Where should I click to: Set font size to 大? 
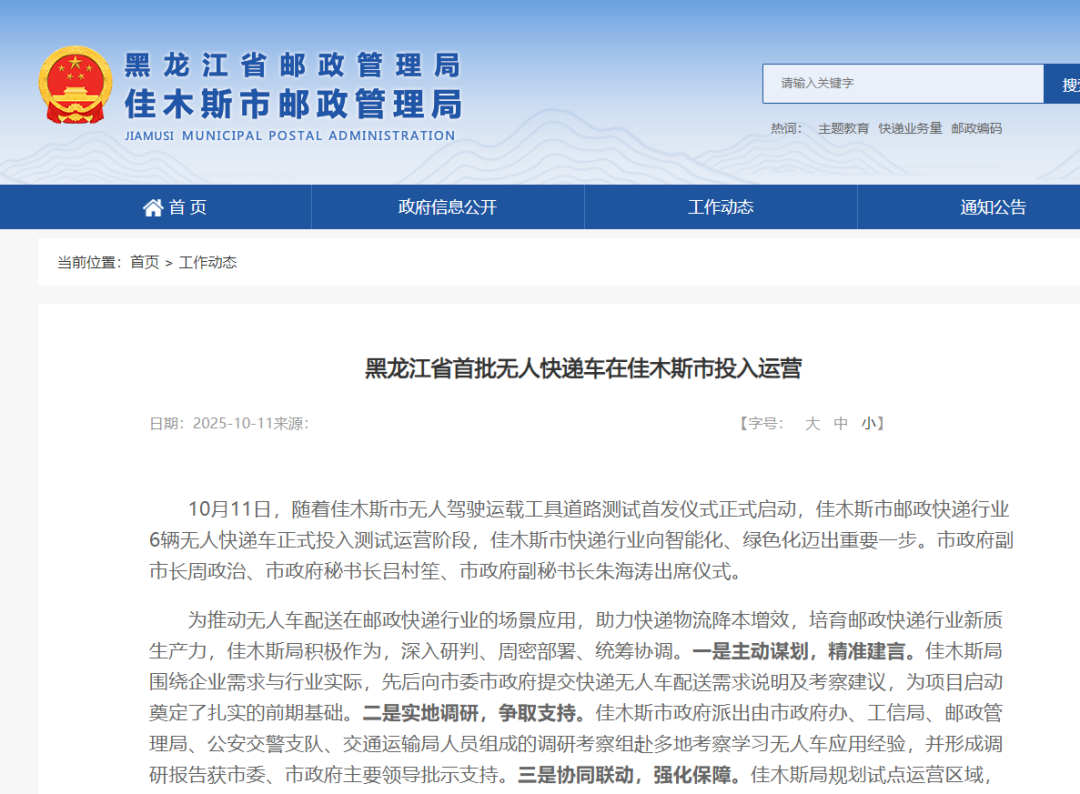tap(812, 423)
